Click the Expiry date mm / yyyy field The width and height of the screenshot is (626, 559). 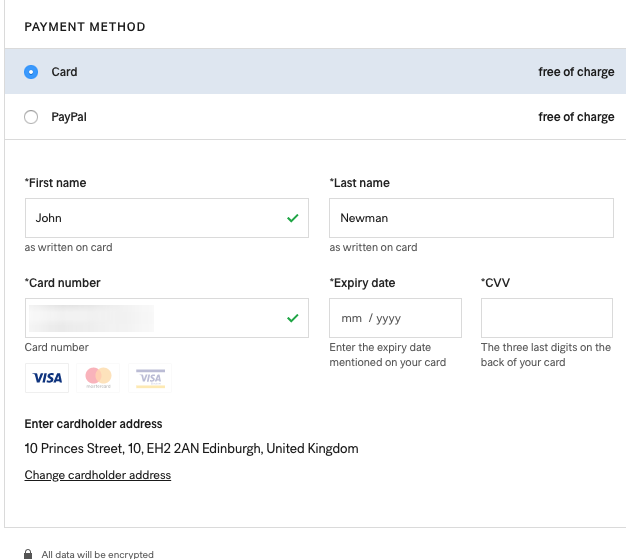click(x=395, y=318)
